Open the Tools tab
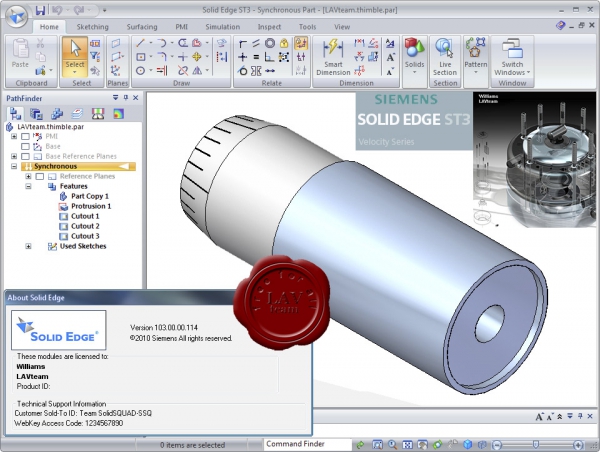This screenshot has height=452, width=600. (307, 27)
